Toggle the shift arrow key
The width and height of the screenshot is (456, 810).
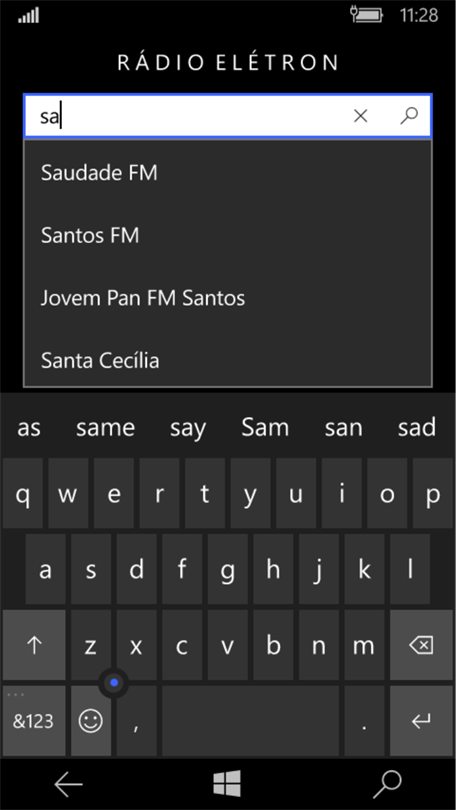34,645
